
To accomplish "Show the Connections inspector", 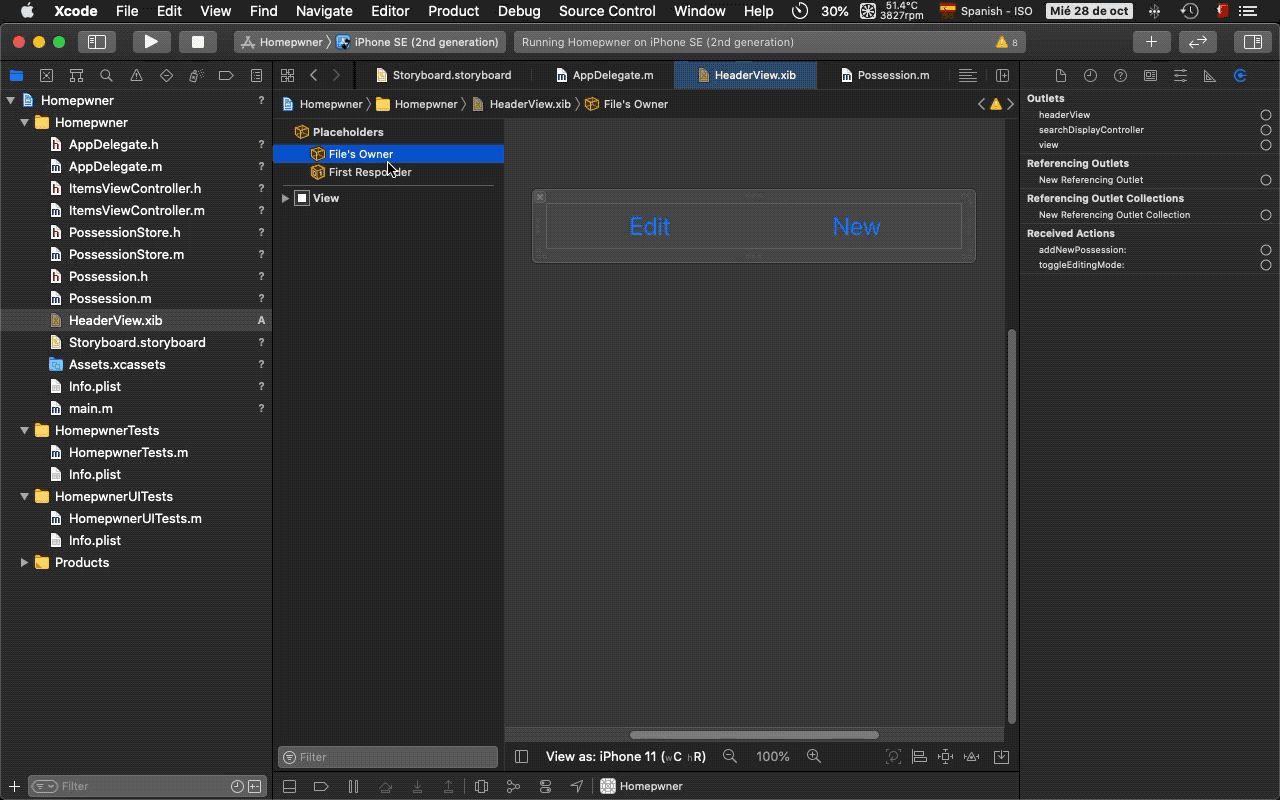I will click(1240, 76).
